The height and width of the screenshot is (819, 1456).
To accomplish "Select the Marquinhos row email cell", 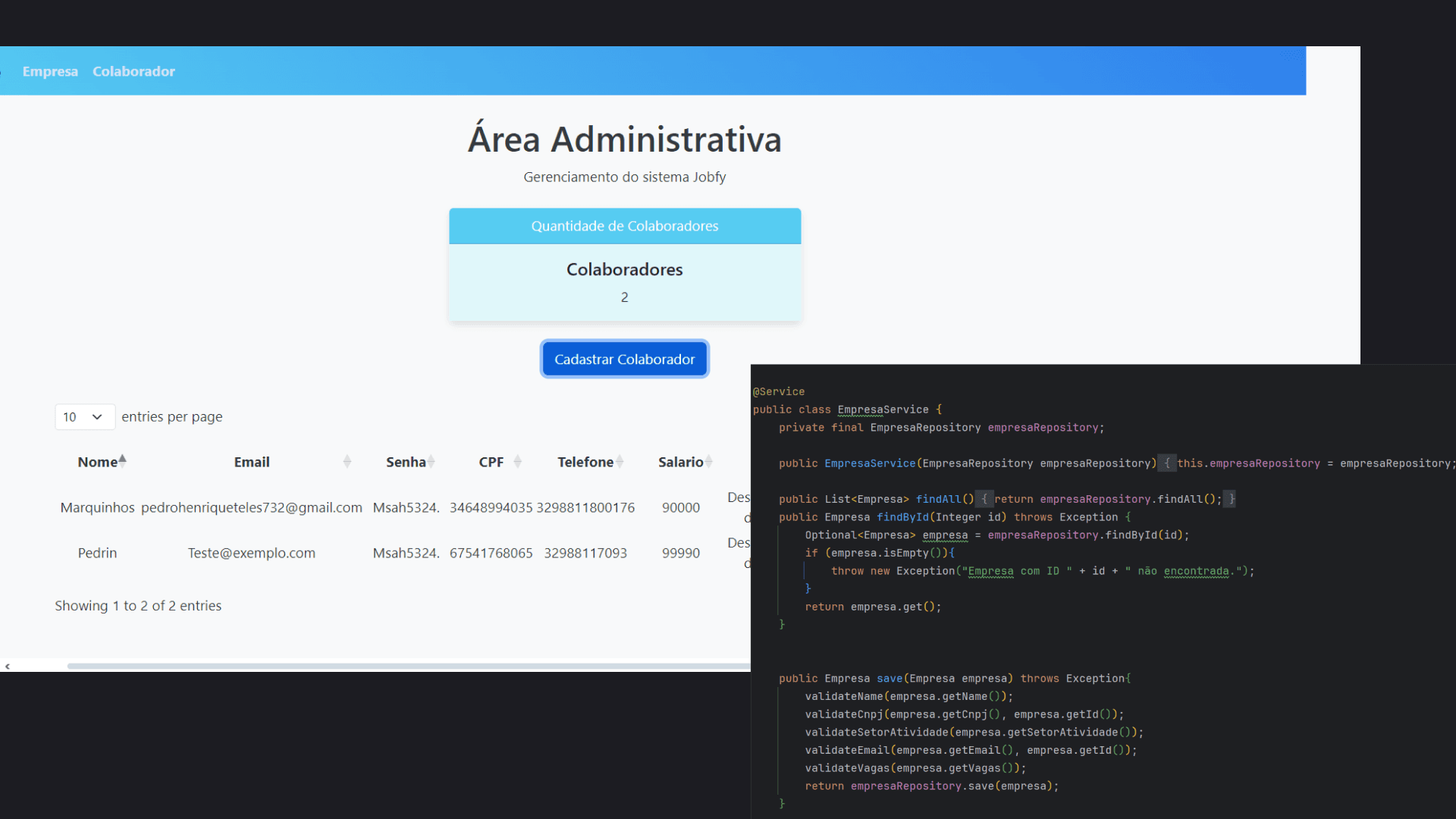I will click(x=251, y=507).
